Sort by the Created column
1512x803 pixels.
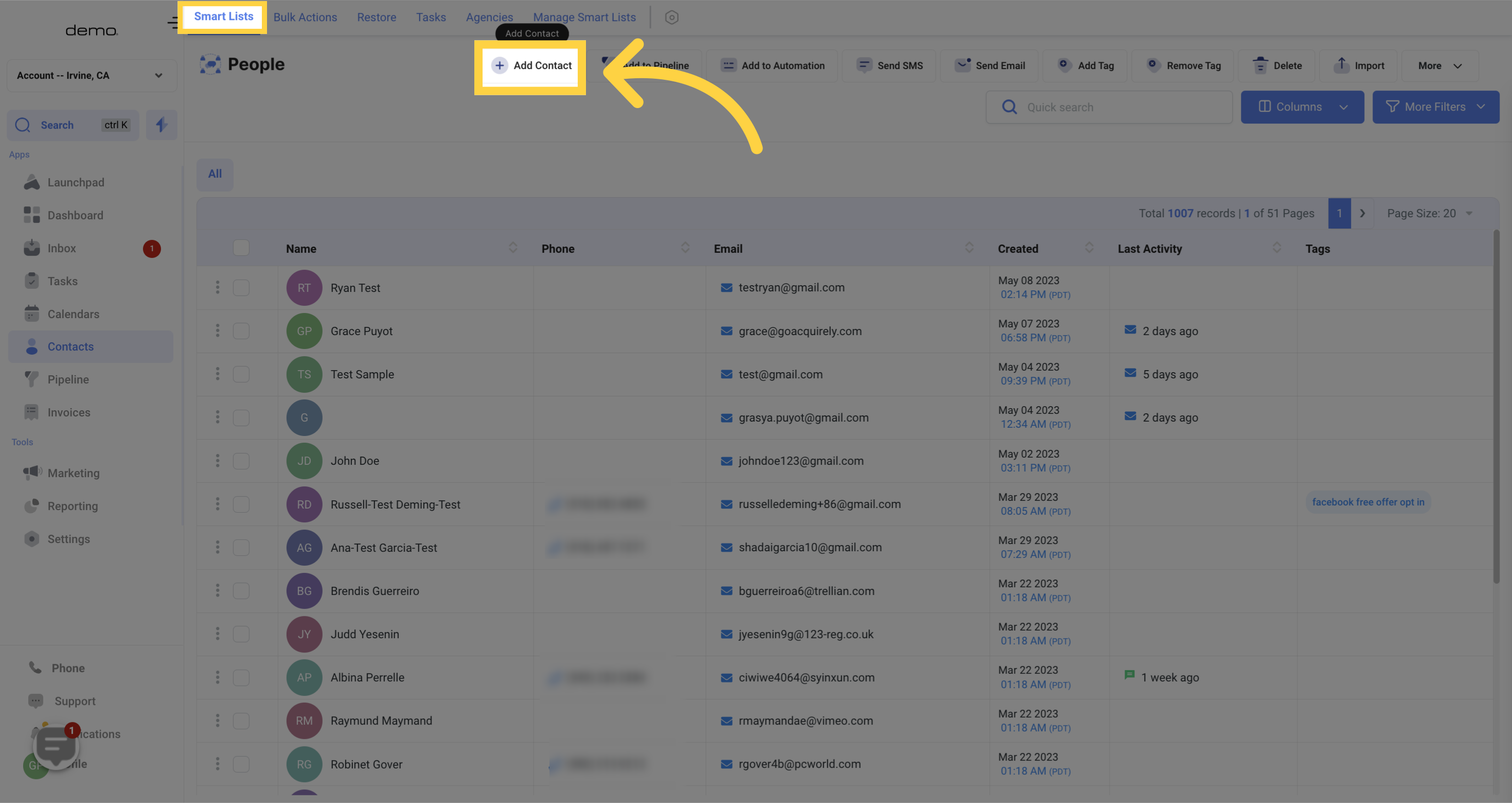1090,248
